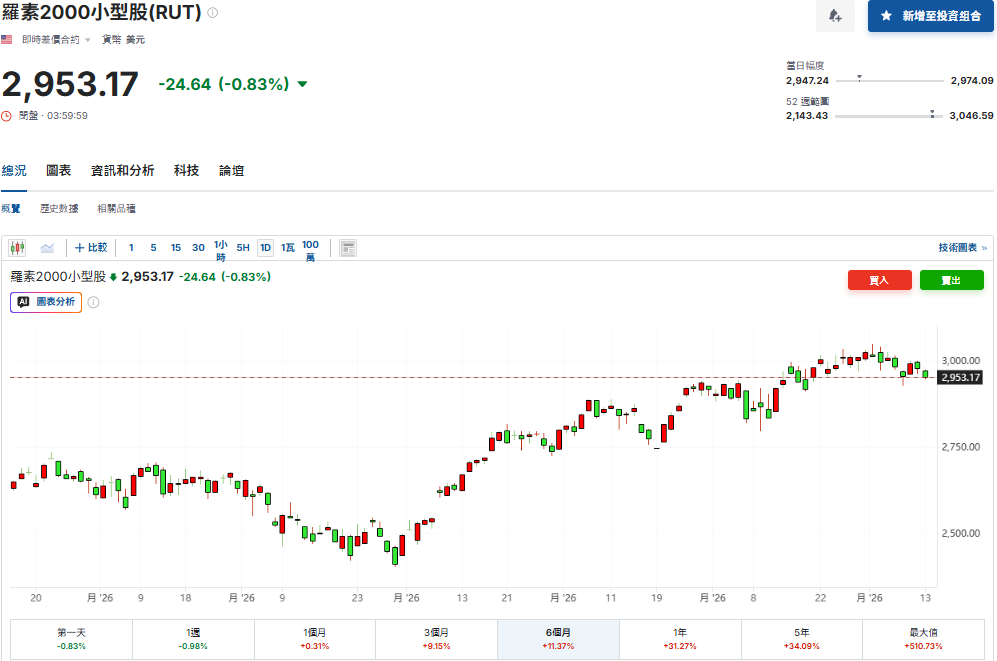Open the 歷史數據 sub-tab
Viewport: 997px width, 661px height.
59,208
